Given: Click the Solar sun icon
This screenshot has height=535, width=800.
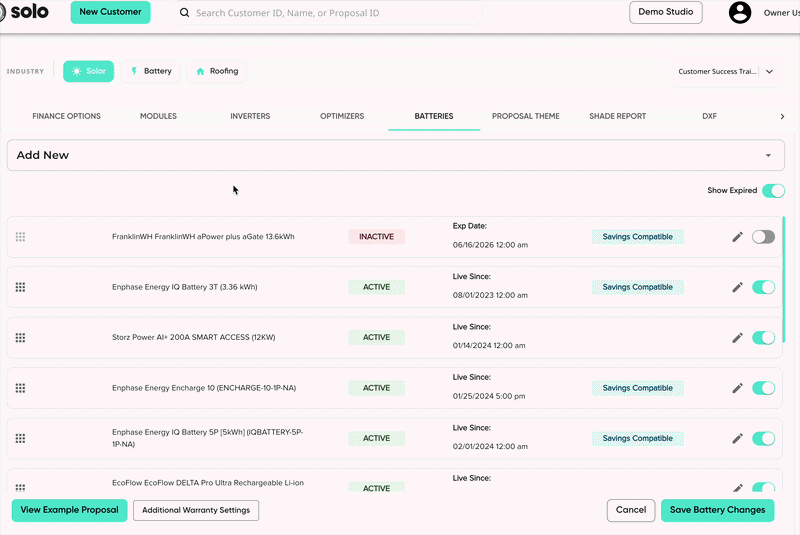Looking at the screenshot, I should (77, 71).
